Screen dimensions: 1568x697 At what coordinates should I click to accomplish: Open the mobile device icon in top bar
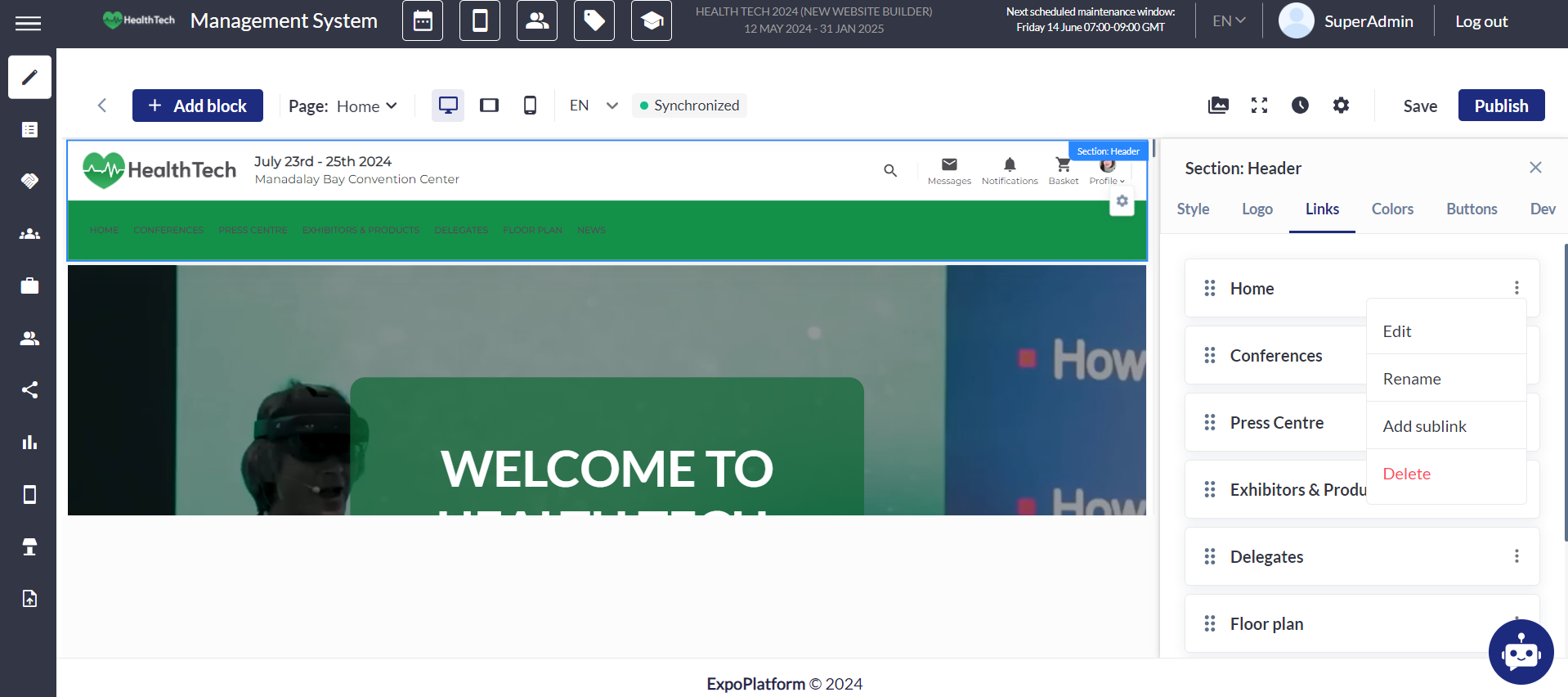tap(480, 21)
